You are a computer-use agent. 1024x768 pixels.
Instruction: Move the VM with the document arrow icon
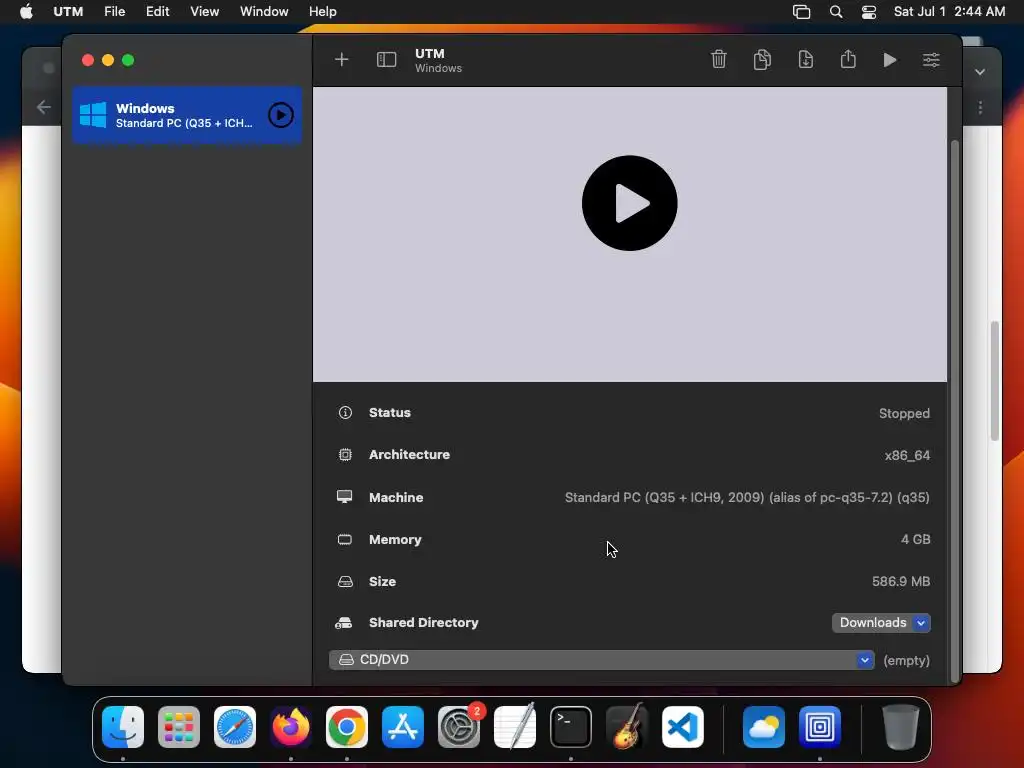click(806, 59)
